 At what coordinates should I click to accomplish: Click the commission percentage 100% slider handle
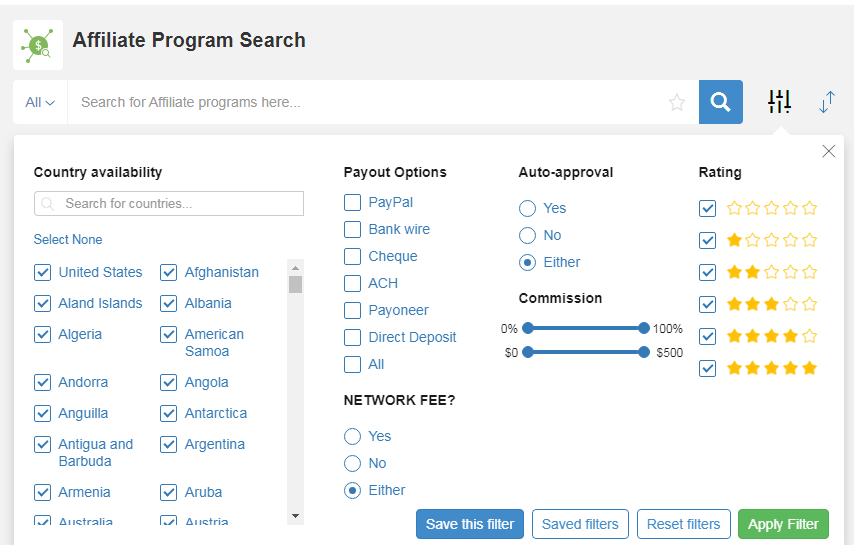tap(644, 328)
